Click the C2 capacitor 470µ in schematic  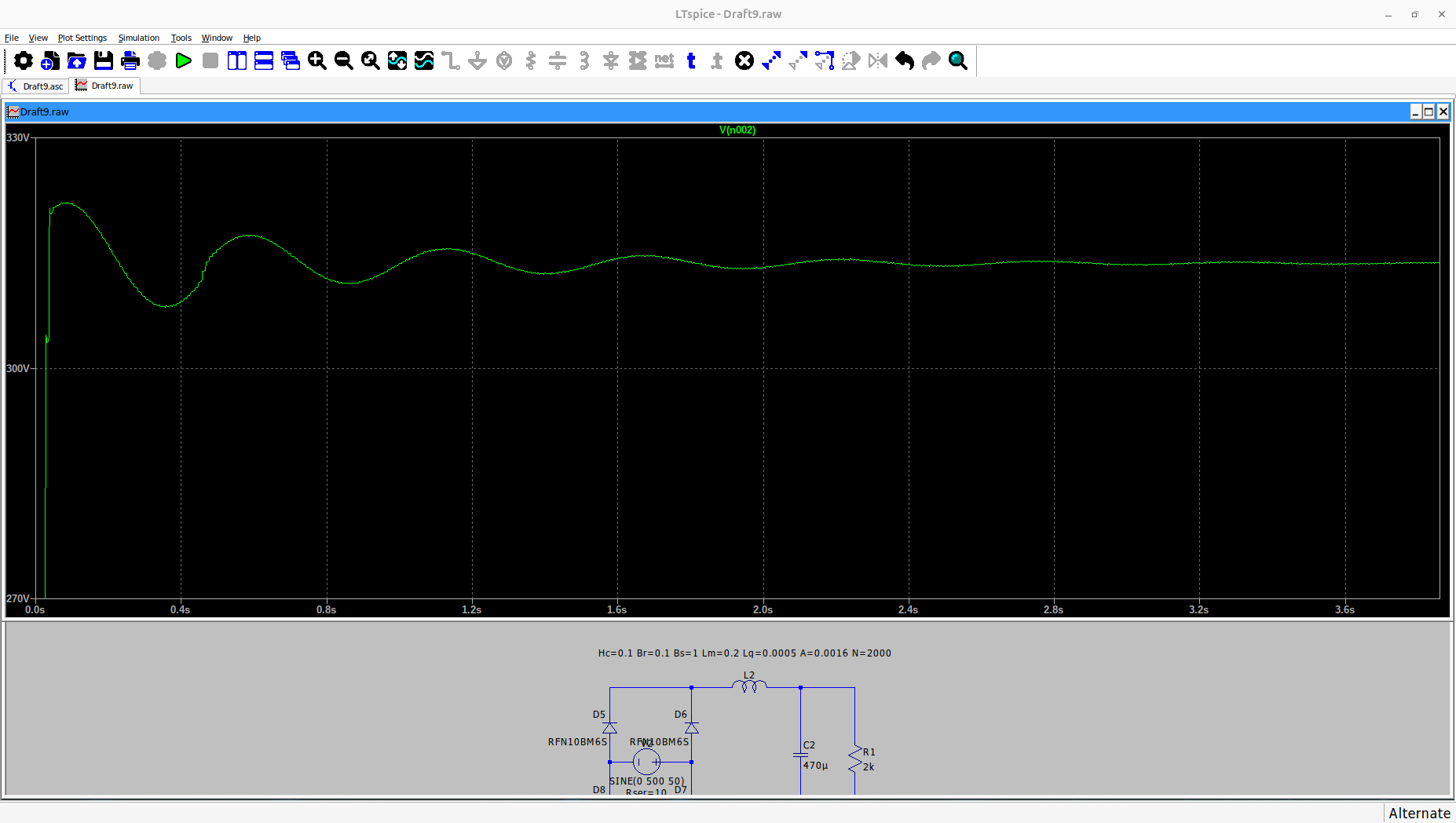[801, 755]
